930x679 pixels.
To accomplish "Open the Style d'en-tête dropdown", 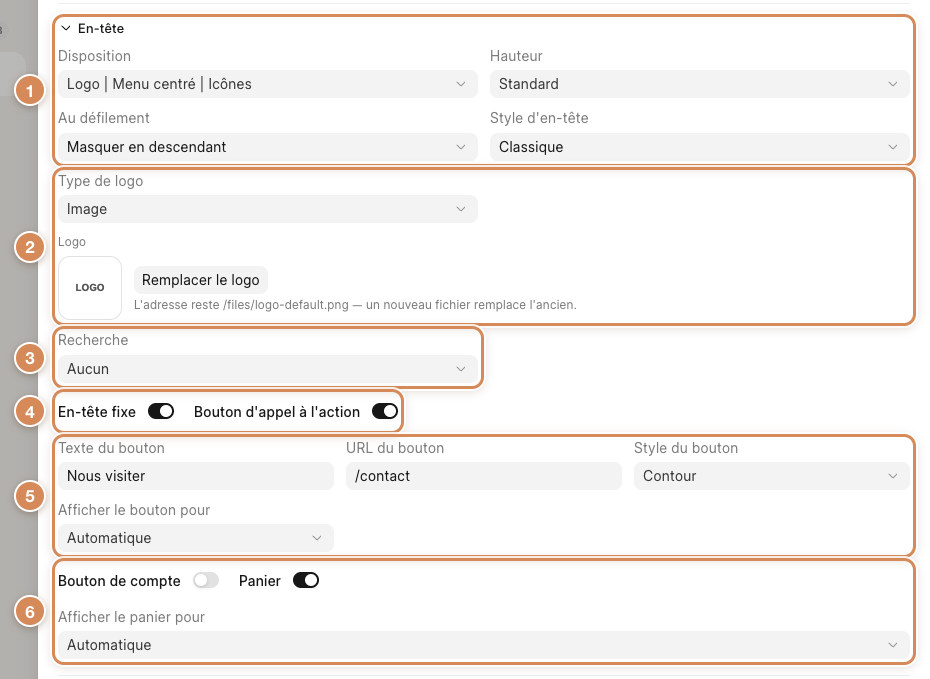I will click(x=699, y=147).
